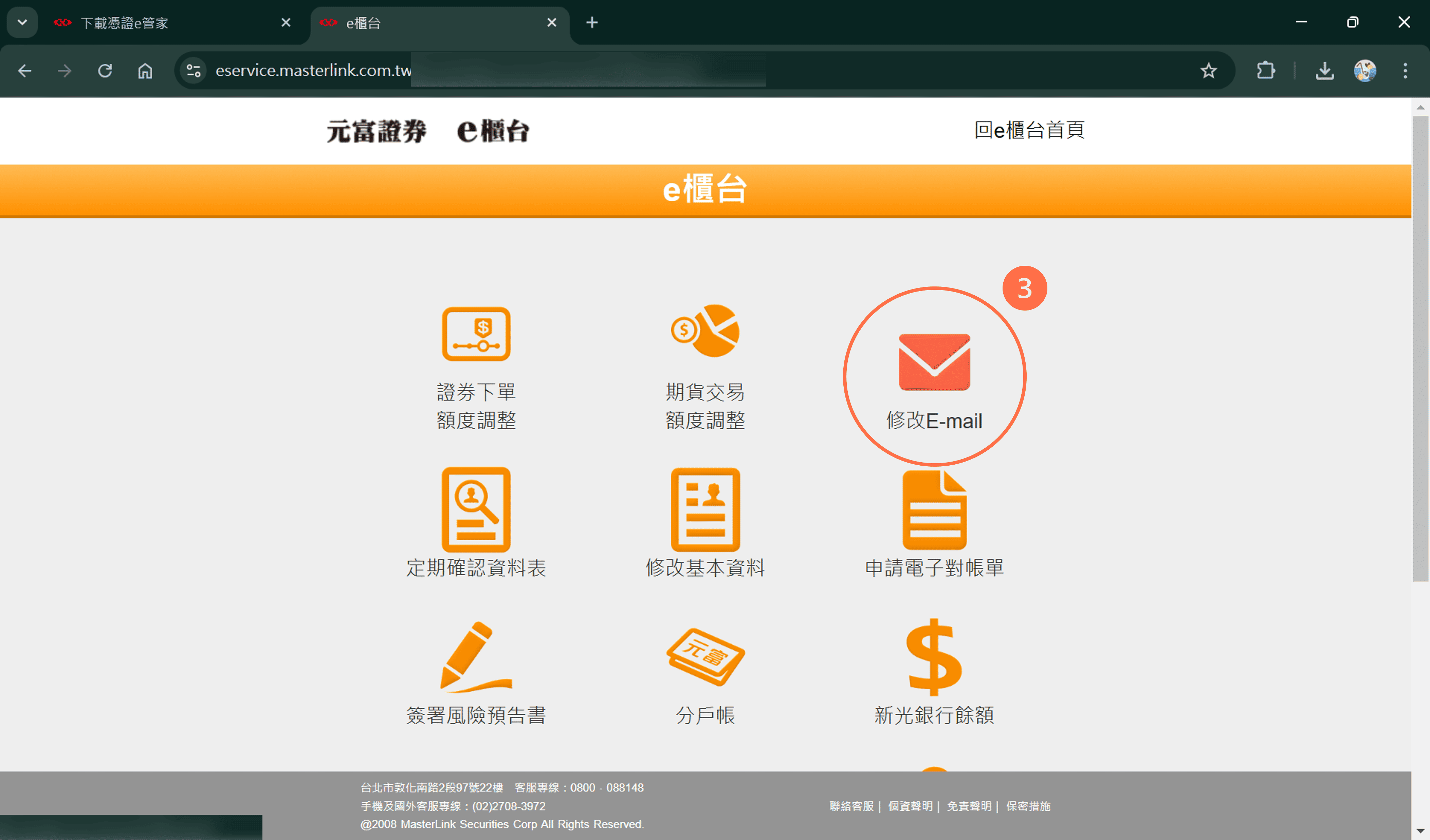
Task: Reload the current page
Action: pos(105,71)
